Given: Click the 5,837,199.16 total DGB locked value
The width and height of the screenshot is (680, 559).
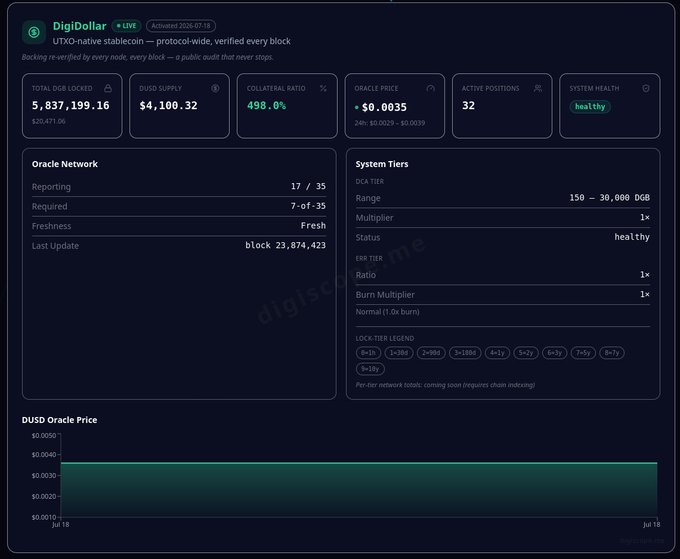Looking at the screenshot, I should 71,105.
